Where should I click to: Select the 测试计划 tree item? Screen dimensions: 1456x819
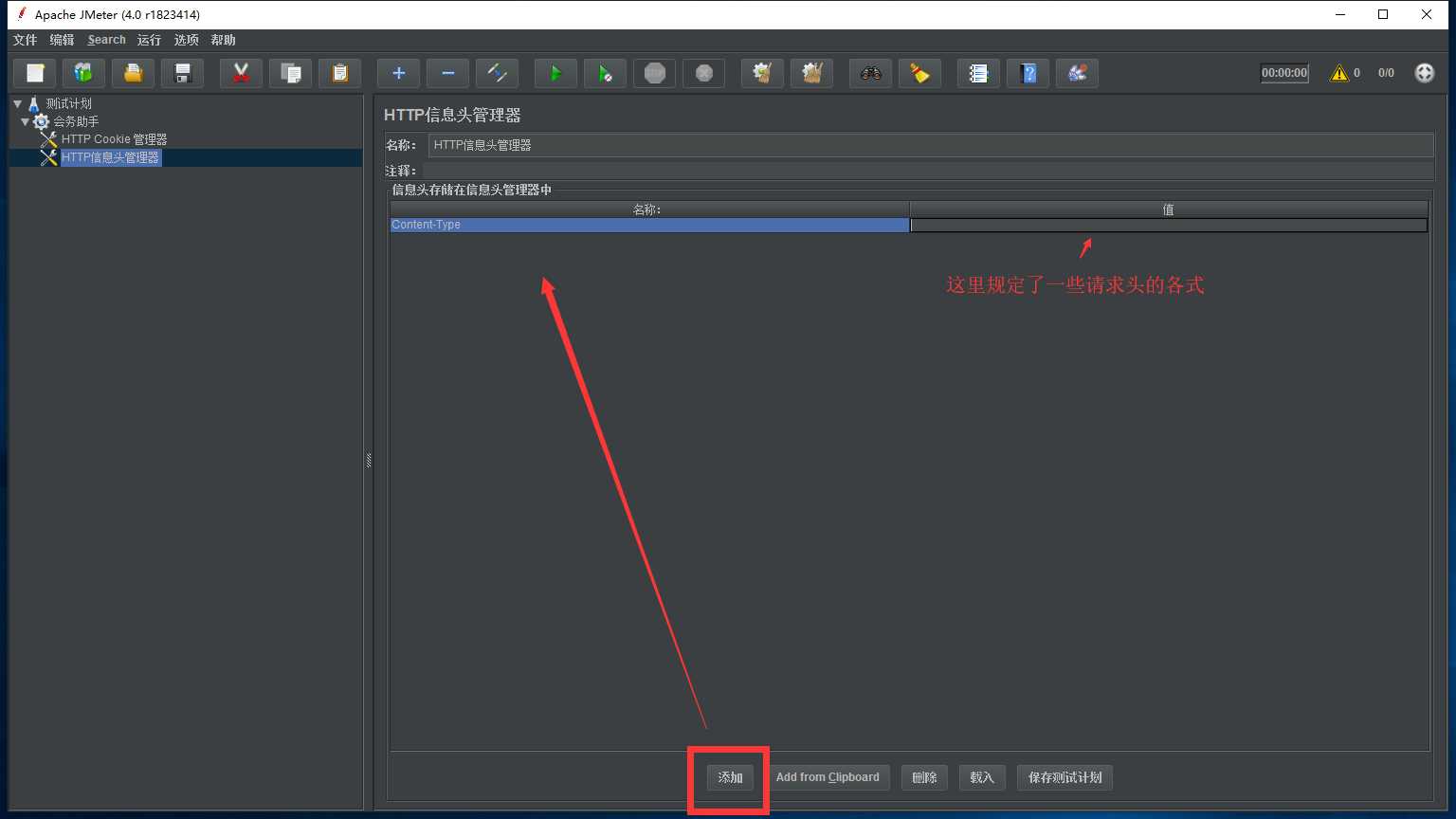pyautogui.click(x=68, y=103)
